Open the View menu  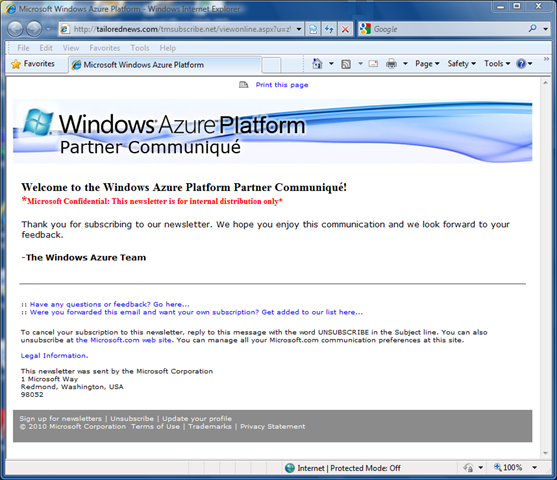[x=71, y=48]
